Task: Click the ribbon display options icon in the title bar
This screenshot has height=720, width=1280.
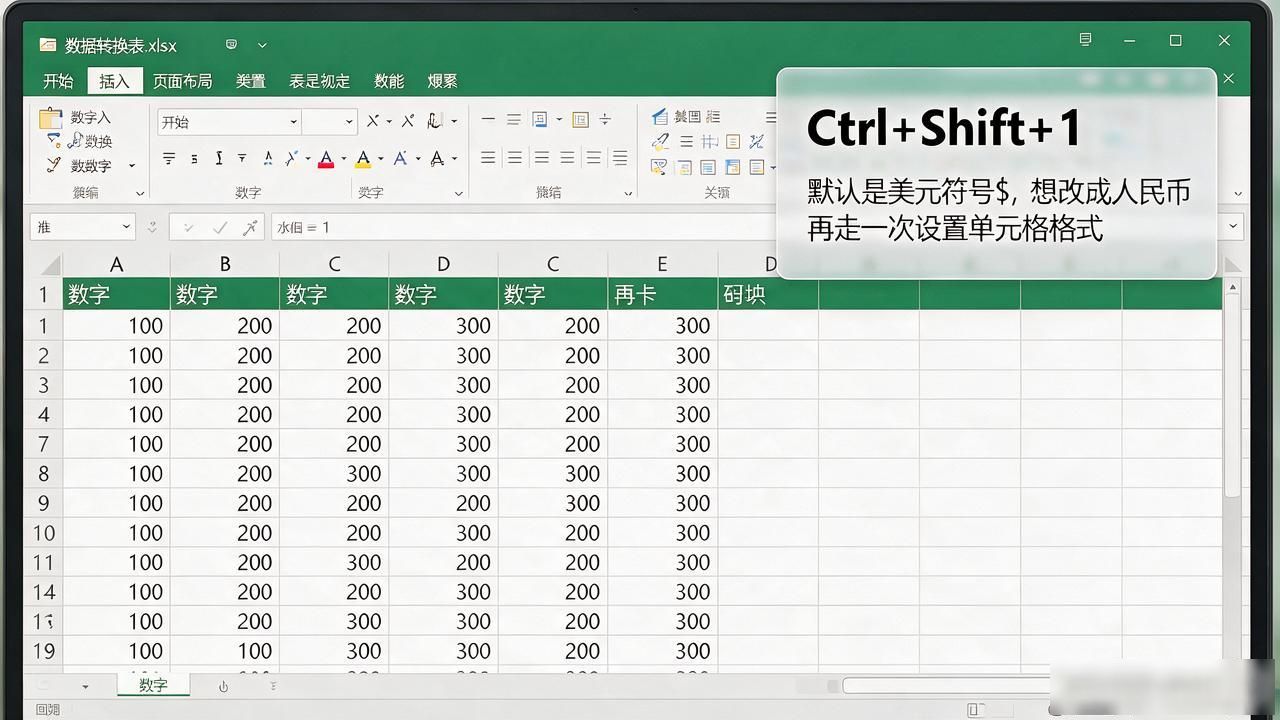Action: point(1085,40)
